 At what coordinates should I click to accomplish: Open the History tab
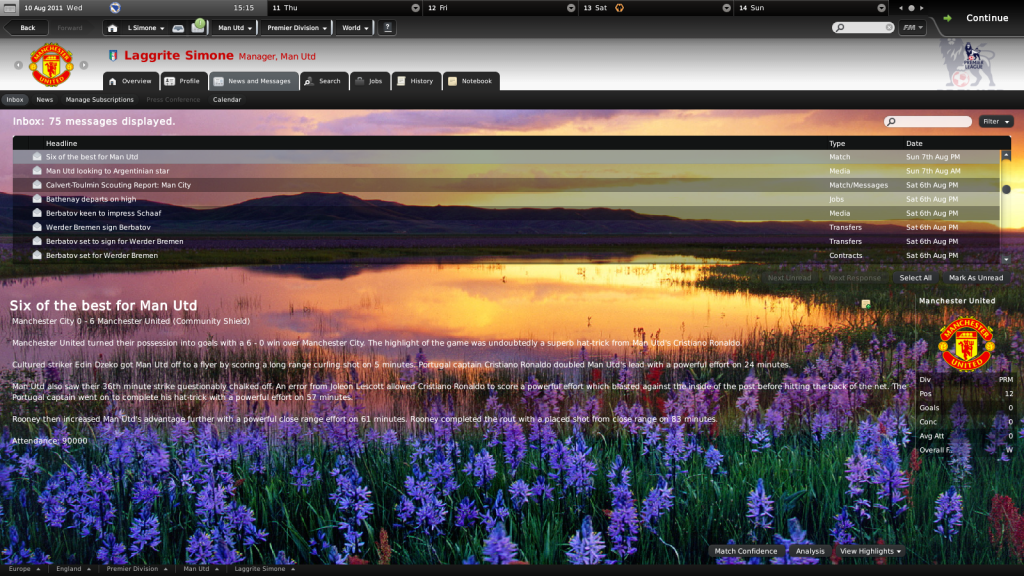point(416,81)
